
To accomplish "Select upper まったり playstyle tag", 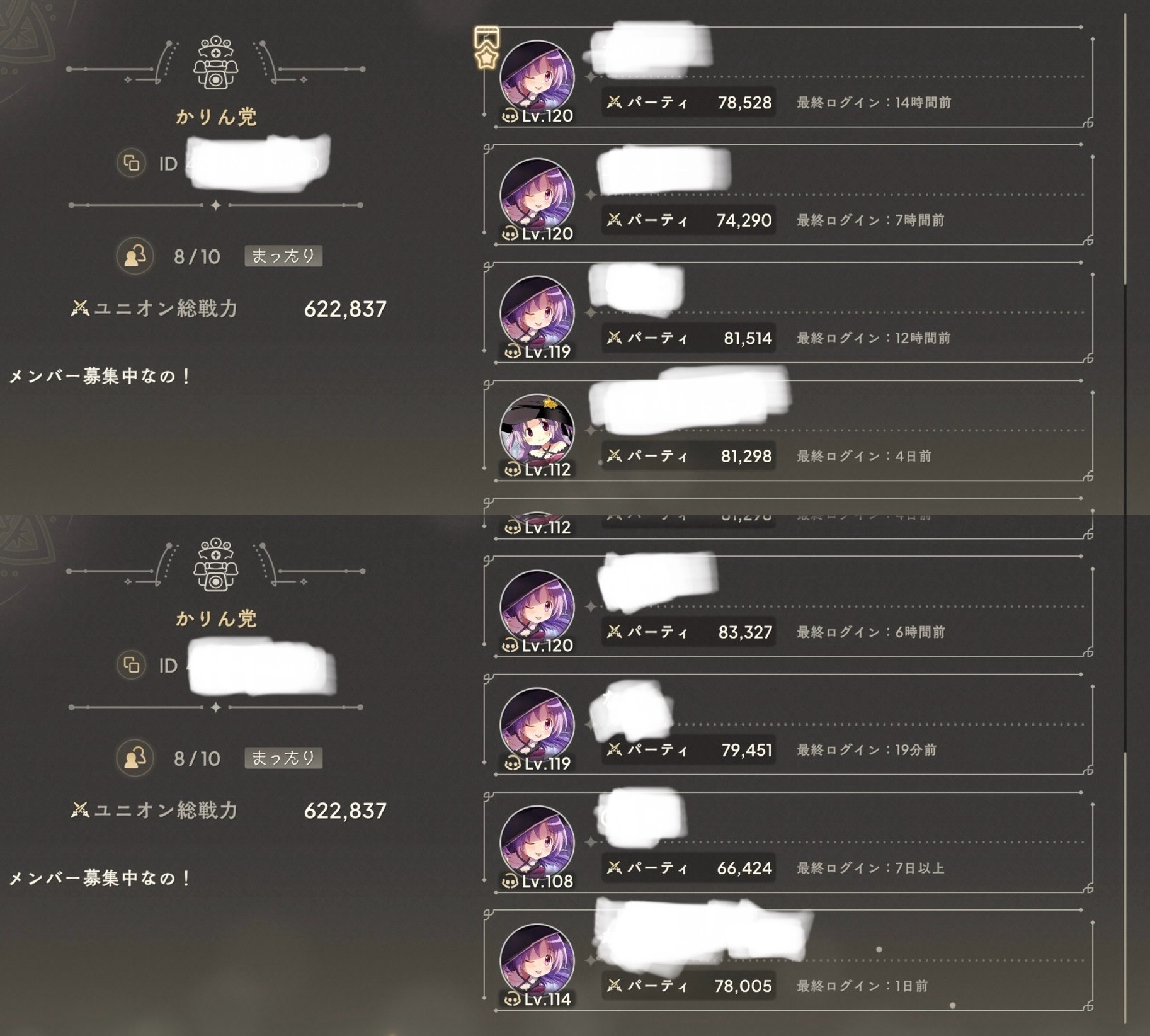I will pos(283,256).
